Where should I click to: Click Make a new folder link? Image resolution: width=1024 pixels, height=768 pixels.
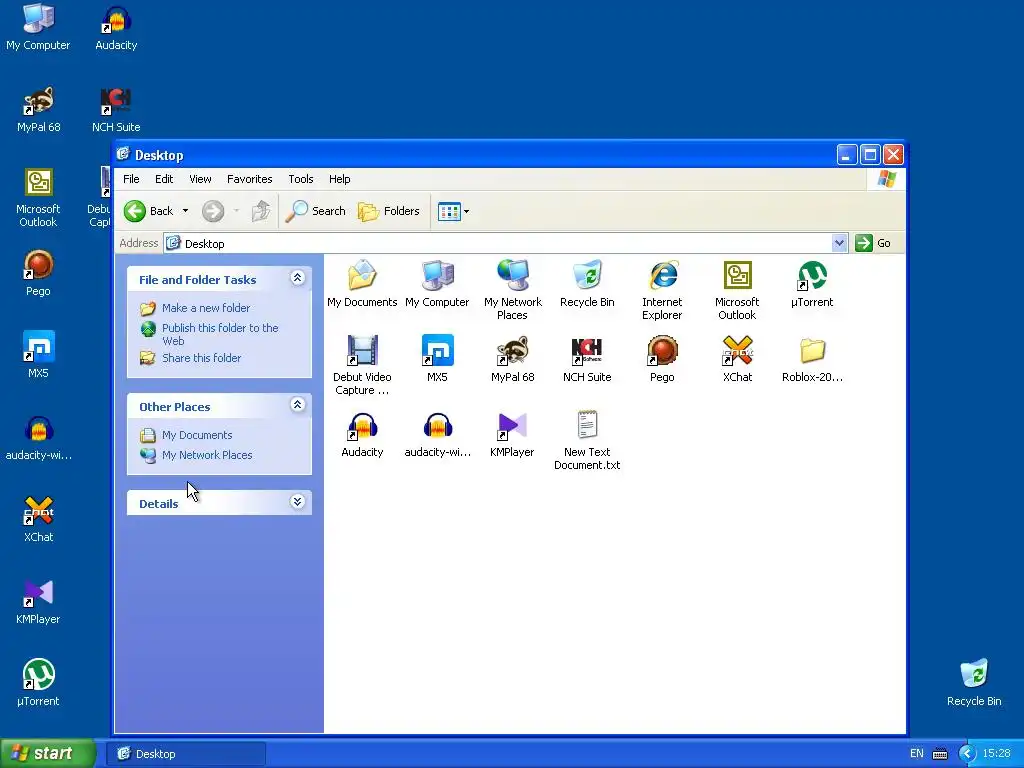[x=206, y=308]
